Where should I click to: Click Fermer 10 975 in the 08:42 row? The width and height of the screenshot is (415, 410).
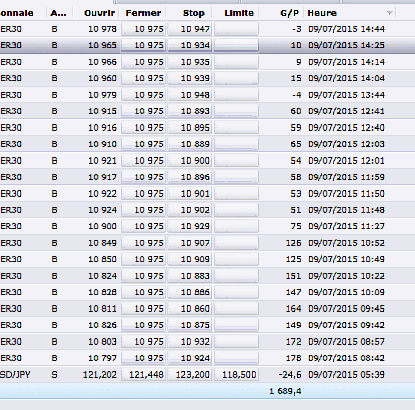pos(143,358)
